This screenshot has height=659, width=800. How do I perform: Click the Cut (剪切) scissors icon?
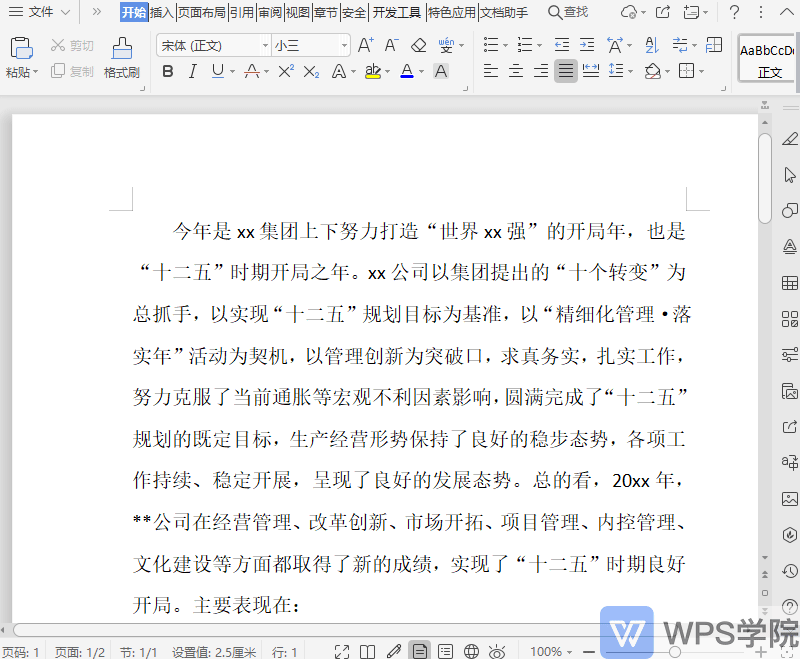58,45
